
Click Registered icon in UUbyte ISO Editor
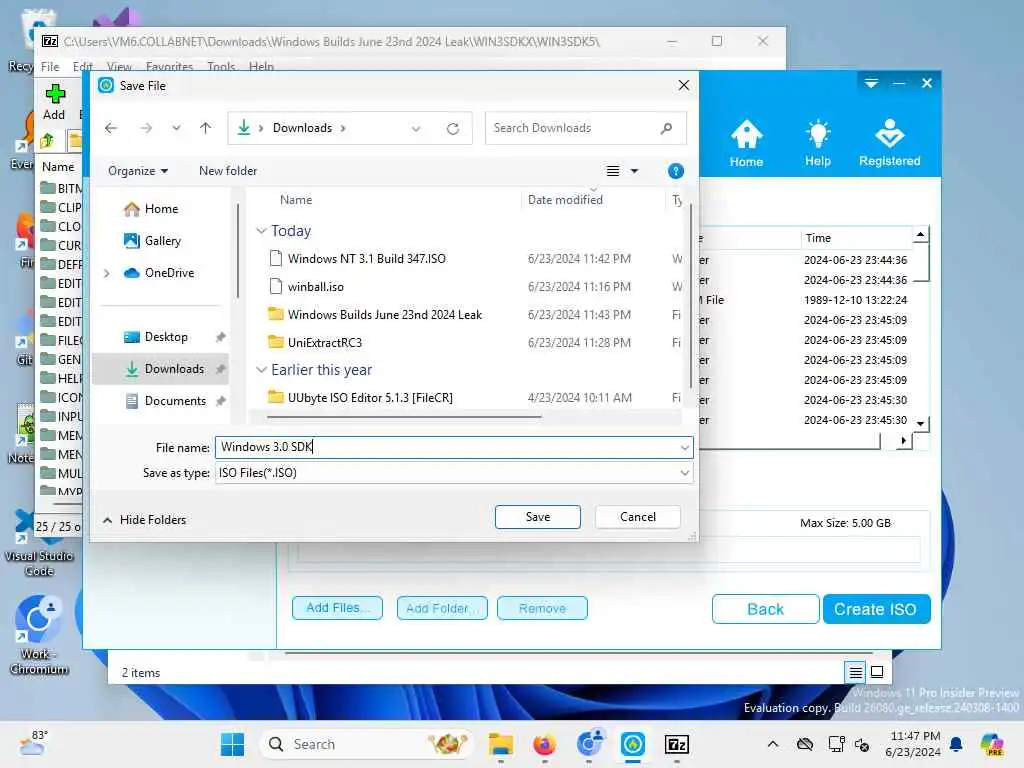(889, 143)
